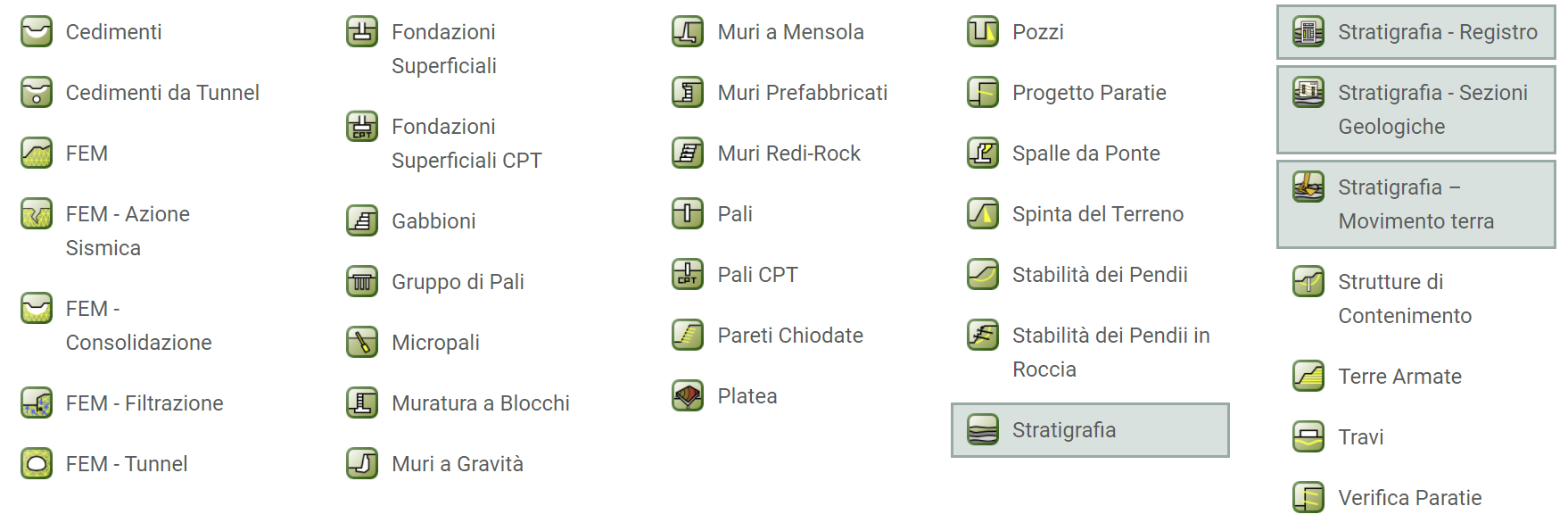Viewport: 1568px width, 531px height.
Task: Click the Gruppo di Pali icon
Action: (x=362, y=282)
